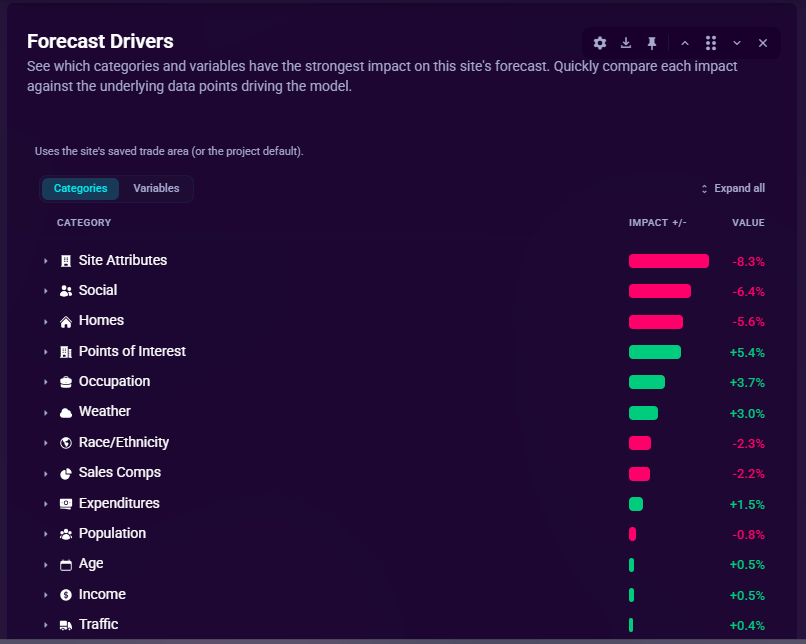The image size is (806, 644).
Task: Move widget down with chevron-down icon
Action: click(737, 43)
